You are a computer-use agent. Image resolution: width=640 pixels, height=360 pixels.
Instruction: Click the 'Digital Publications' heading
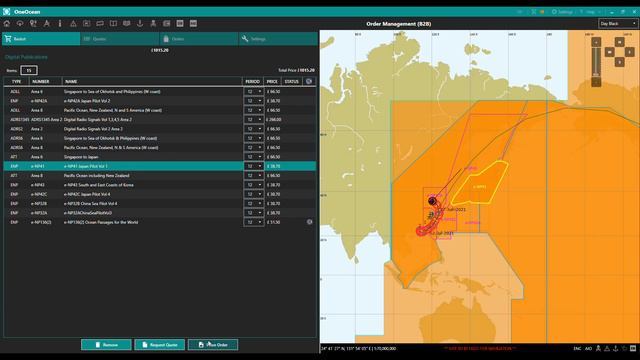(x=26, y=57)
